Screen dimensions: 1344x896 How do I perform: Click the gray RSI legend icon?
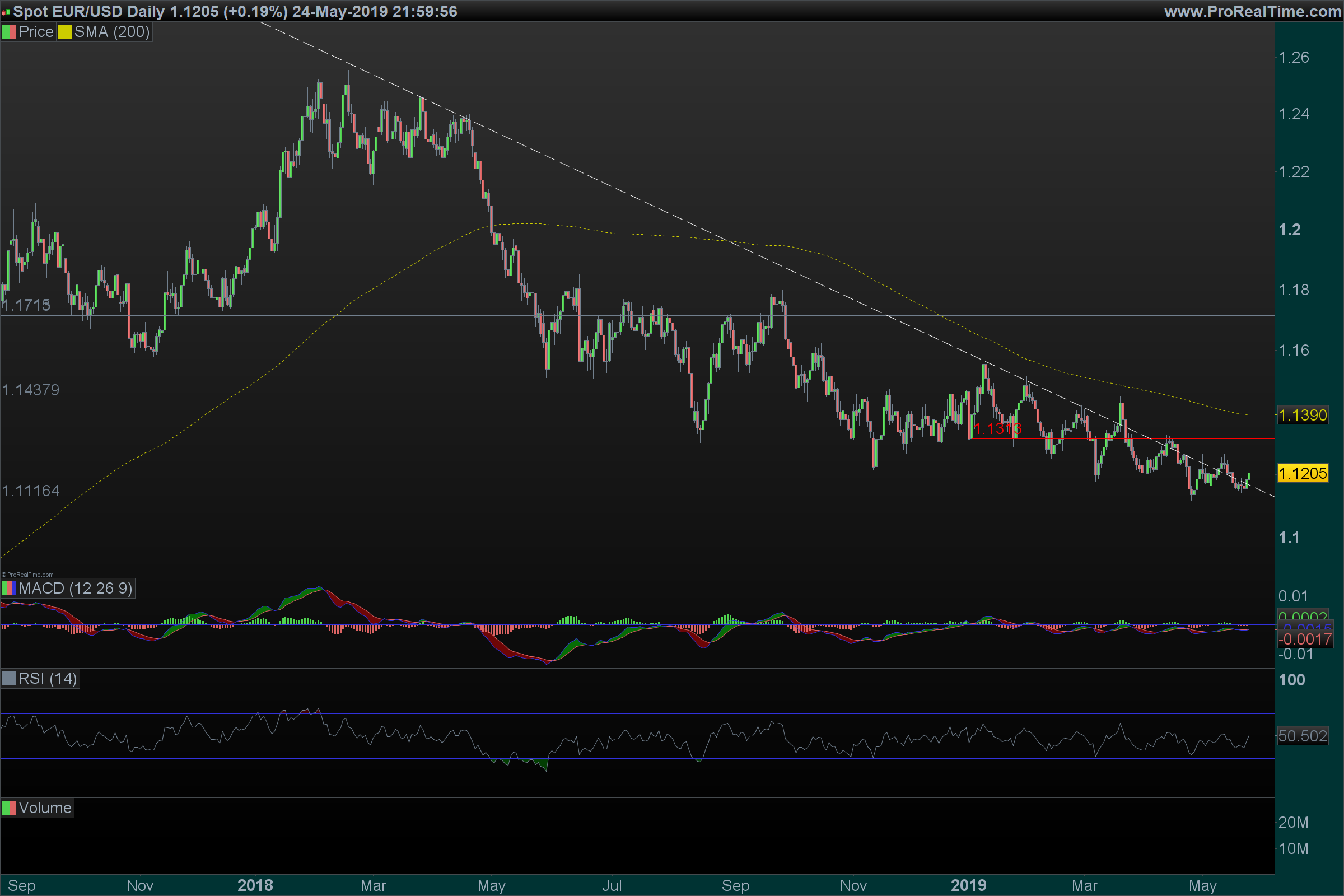coord(8,679)
